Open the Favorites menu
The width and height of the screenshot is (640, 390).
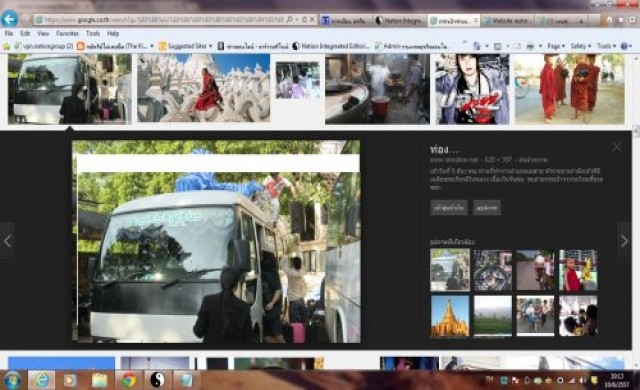pos(67,33)
